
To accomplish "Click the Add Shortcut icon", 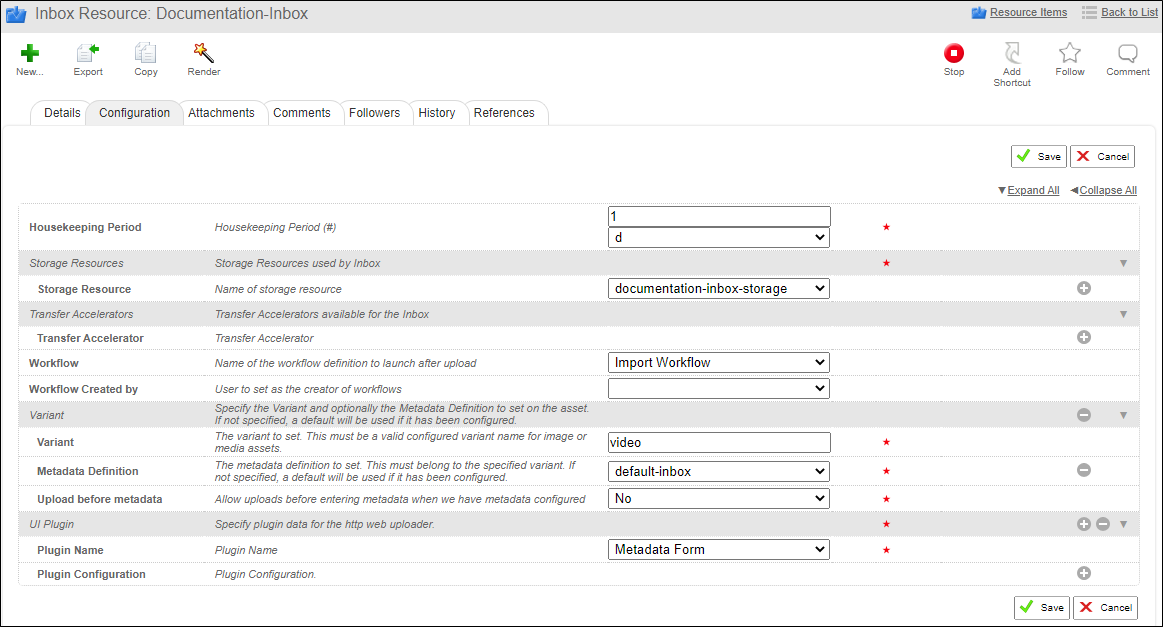I will pos(1011,52).
